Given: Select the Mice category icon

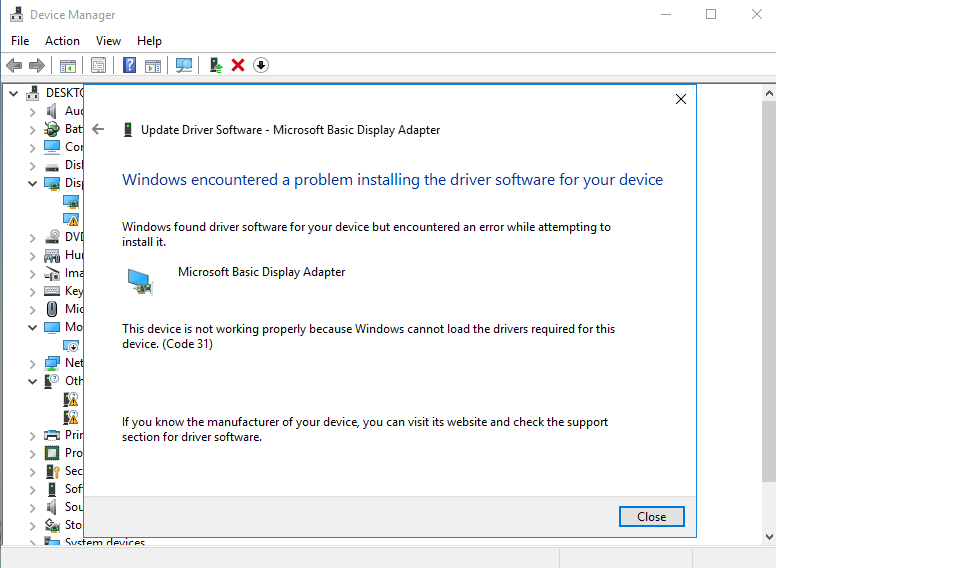Looking at the screenshot, I should (52, 309).
